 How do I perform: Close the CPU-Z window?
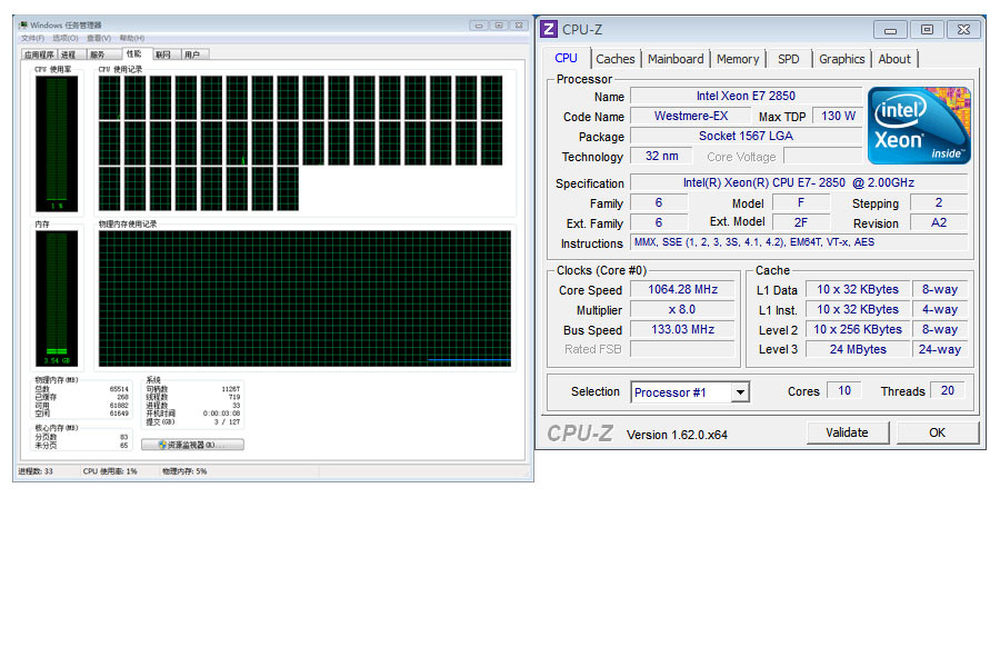(964, 29)
